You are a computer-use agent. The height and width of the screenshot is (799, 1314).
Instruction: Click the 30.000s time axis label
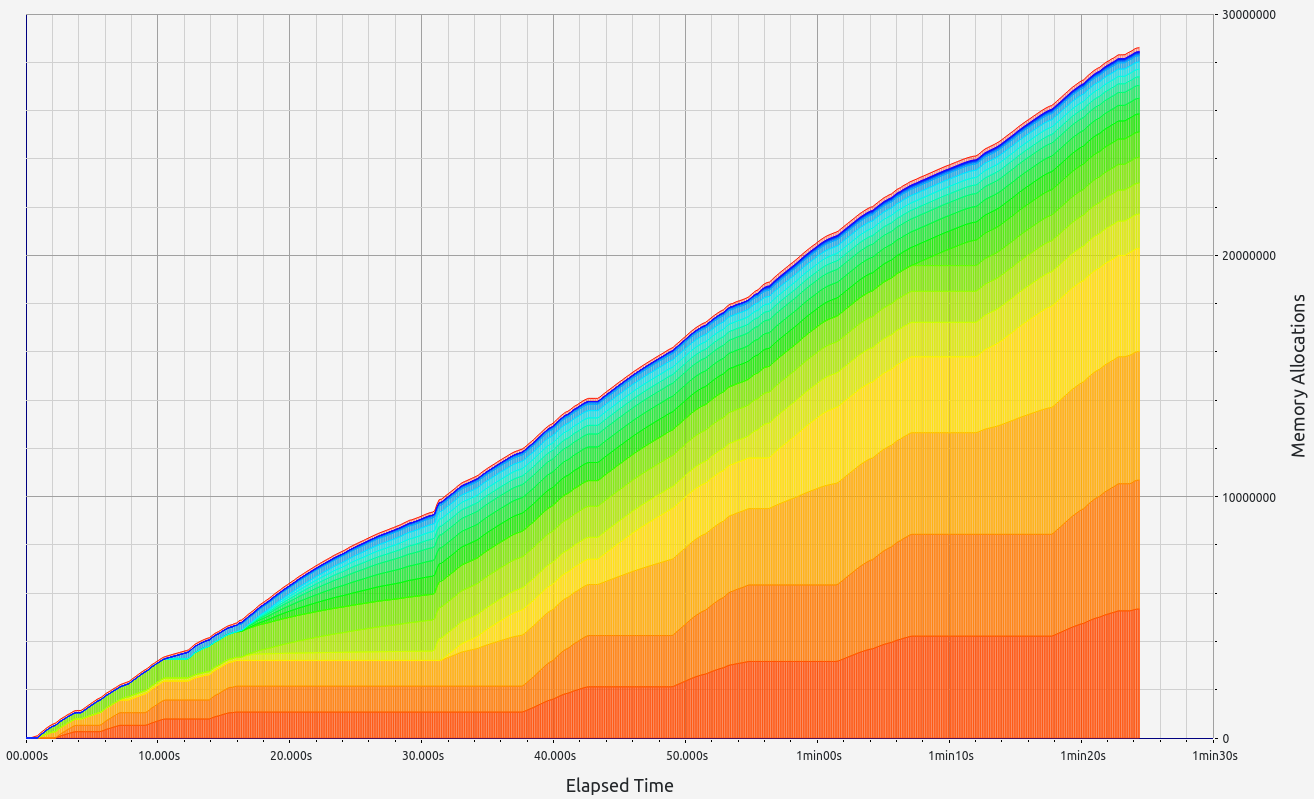tap(422, 756)
